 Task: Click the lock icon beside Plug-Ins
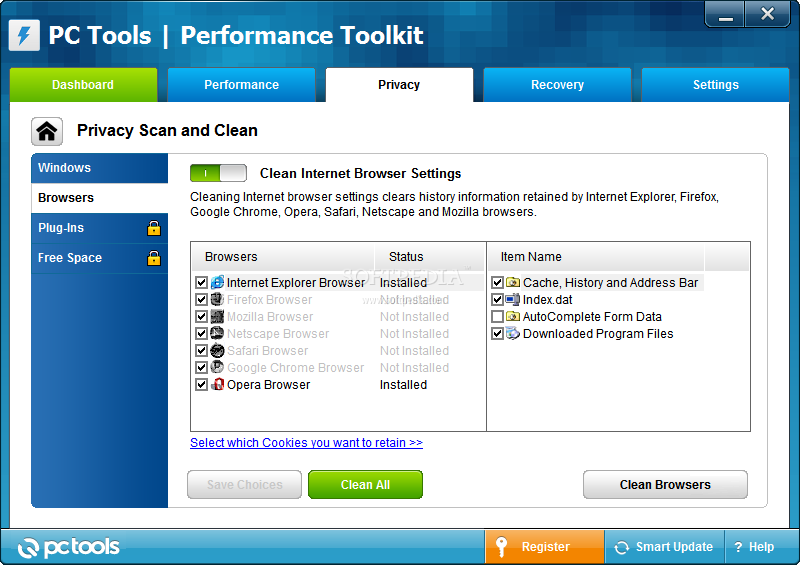point(154,228)
